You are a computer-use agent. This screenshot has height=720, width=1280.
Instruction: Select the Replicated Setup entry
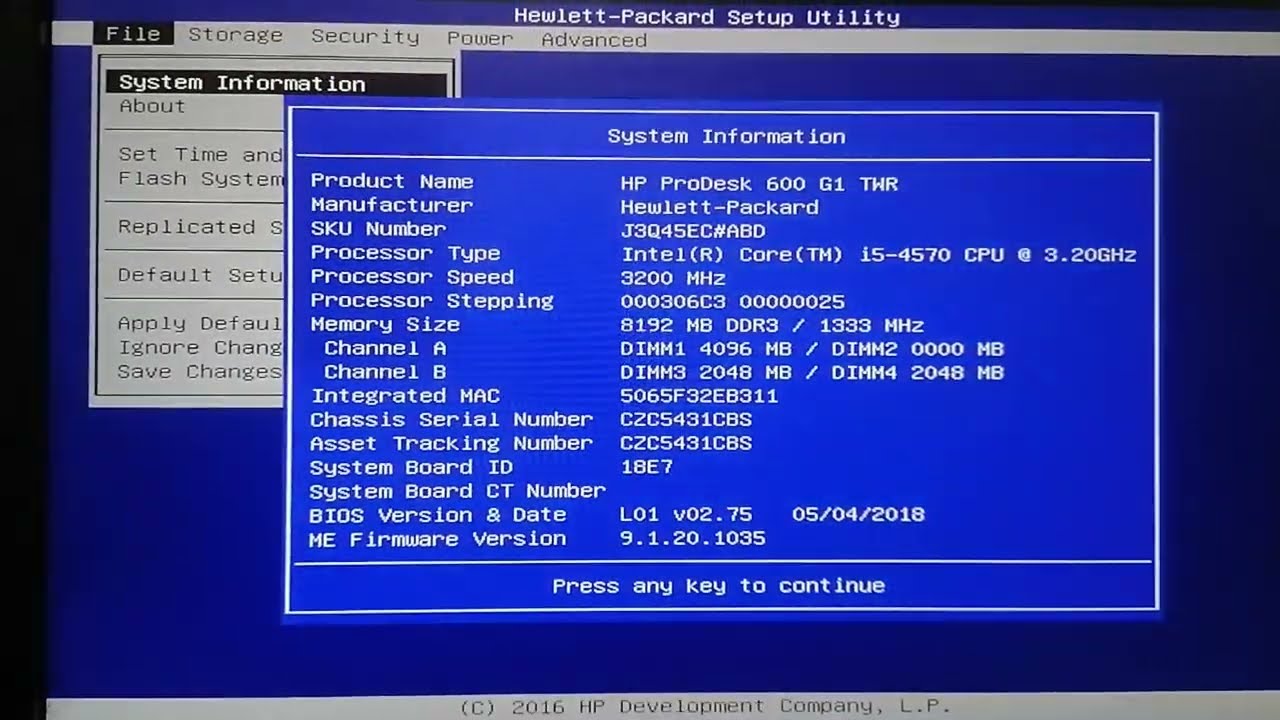point(200,227)
